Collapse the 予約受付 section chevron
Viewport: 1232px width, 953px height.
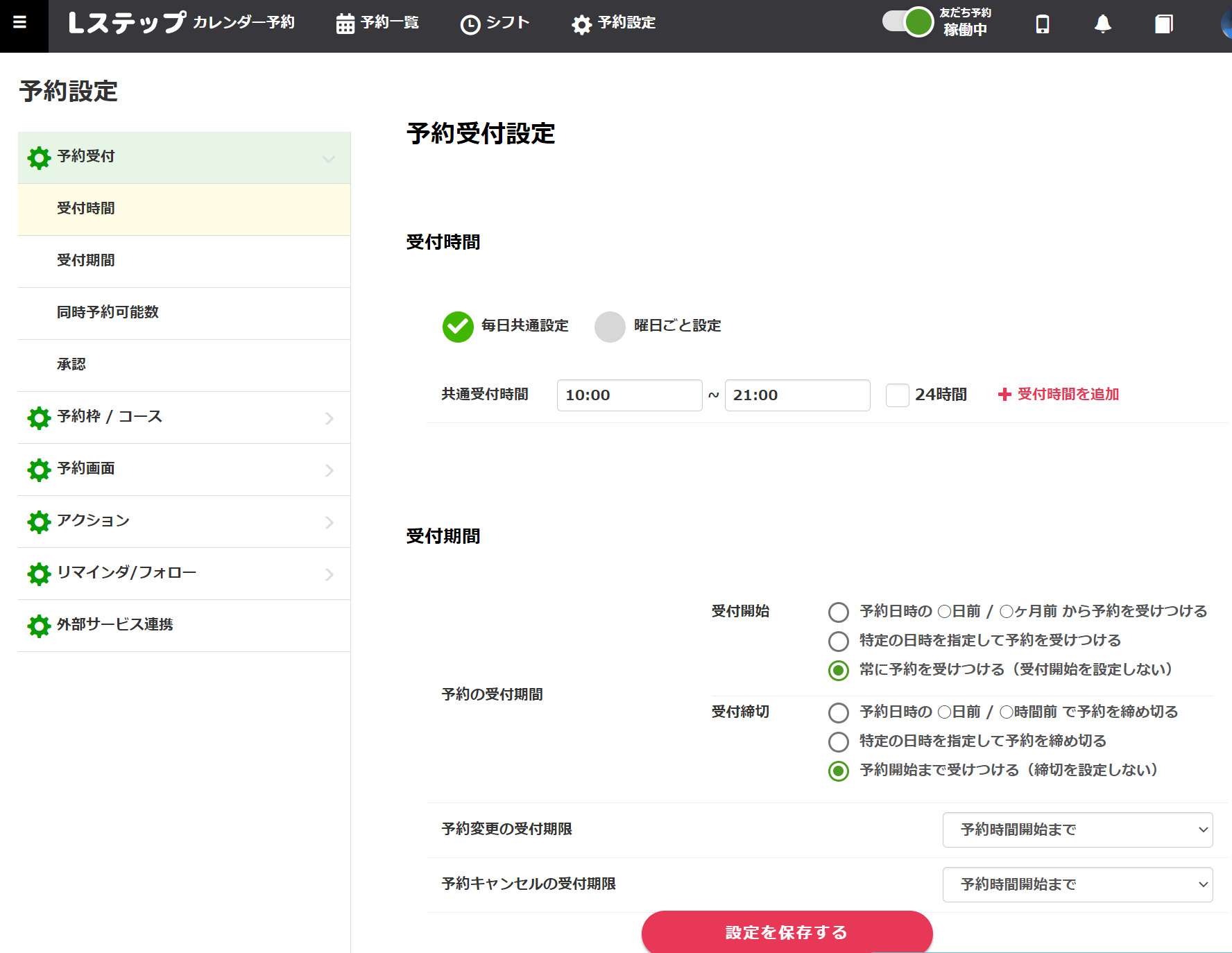329,159
